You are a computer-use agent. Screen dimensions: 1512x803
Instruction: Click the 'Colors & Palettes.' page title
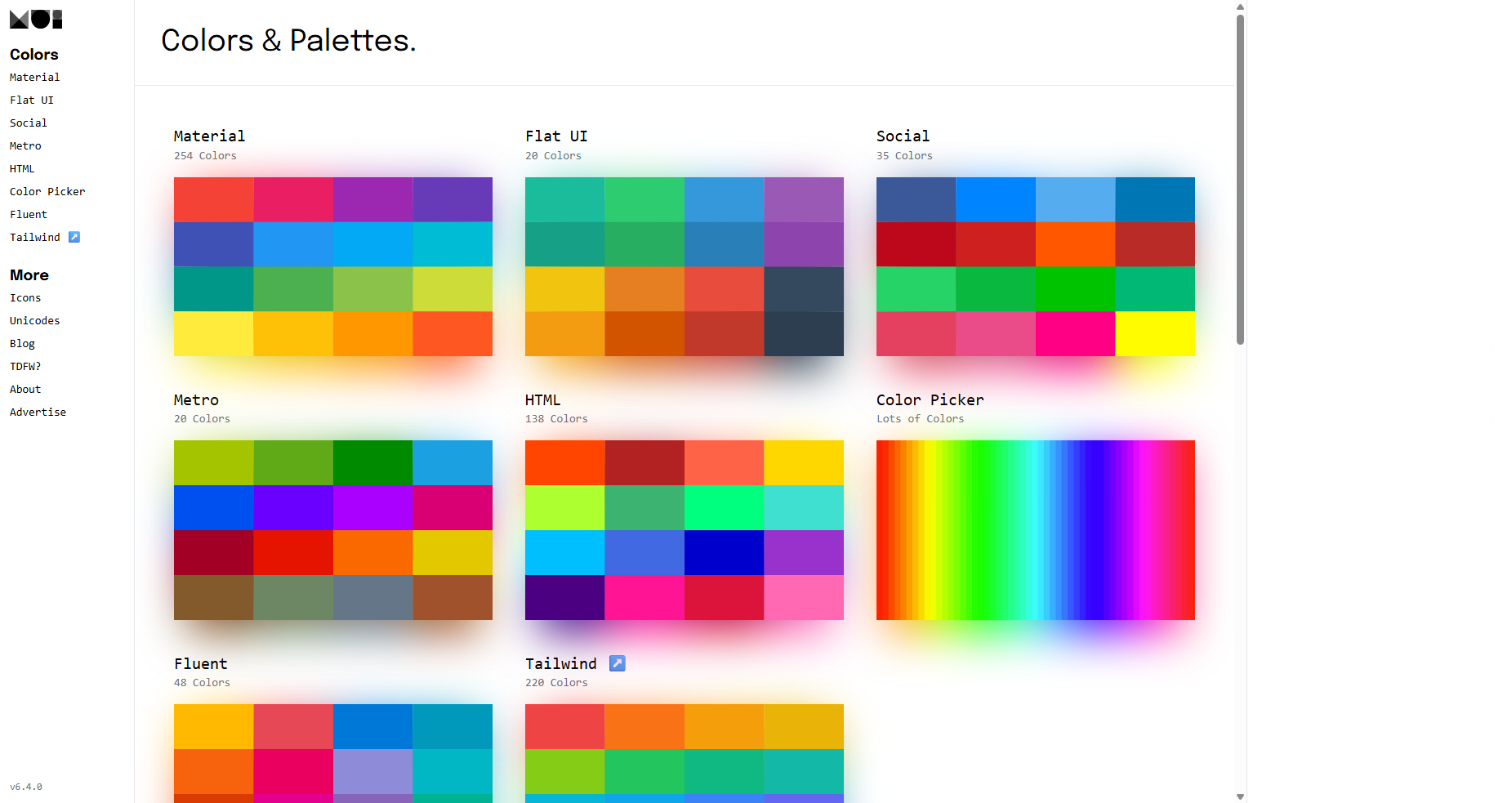[288, 40]
